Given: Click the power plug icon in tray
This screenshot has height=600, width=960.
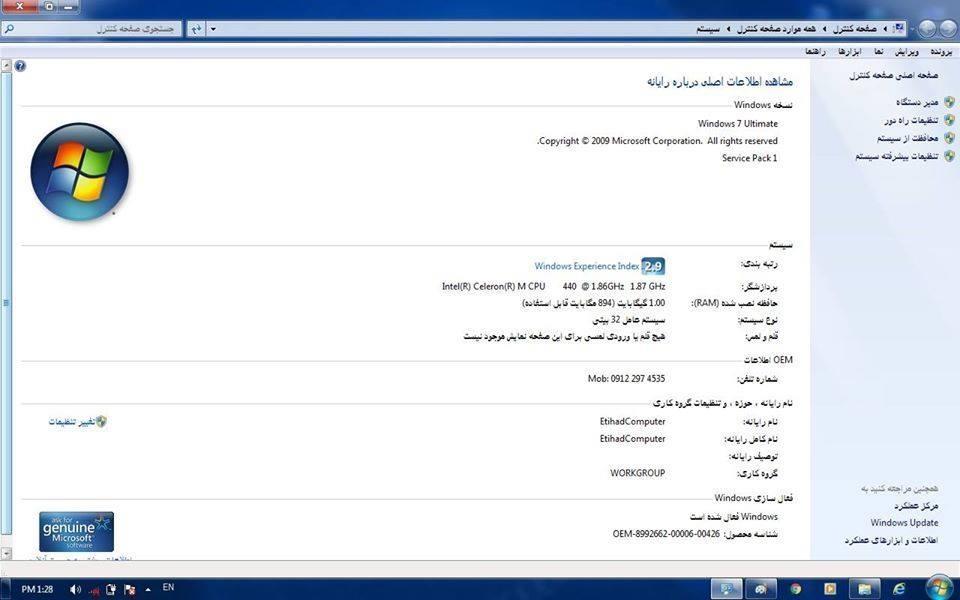Looking at the screenshot, I should (111, 590).
